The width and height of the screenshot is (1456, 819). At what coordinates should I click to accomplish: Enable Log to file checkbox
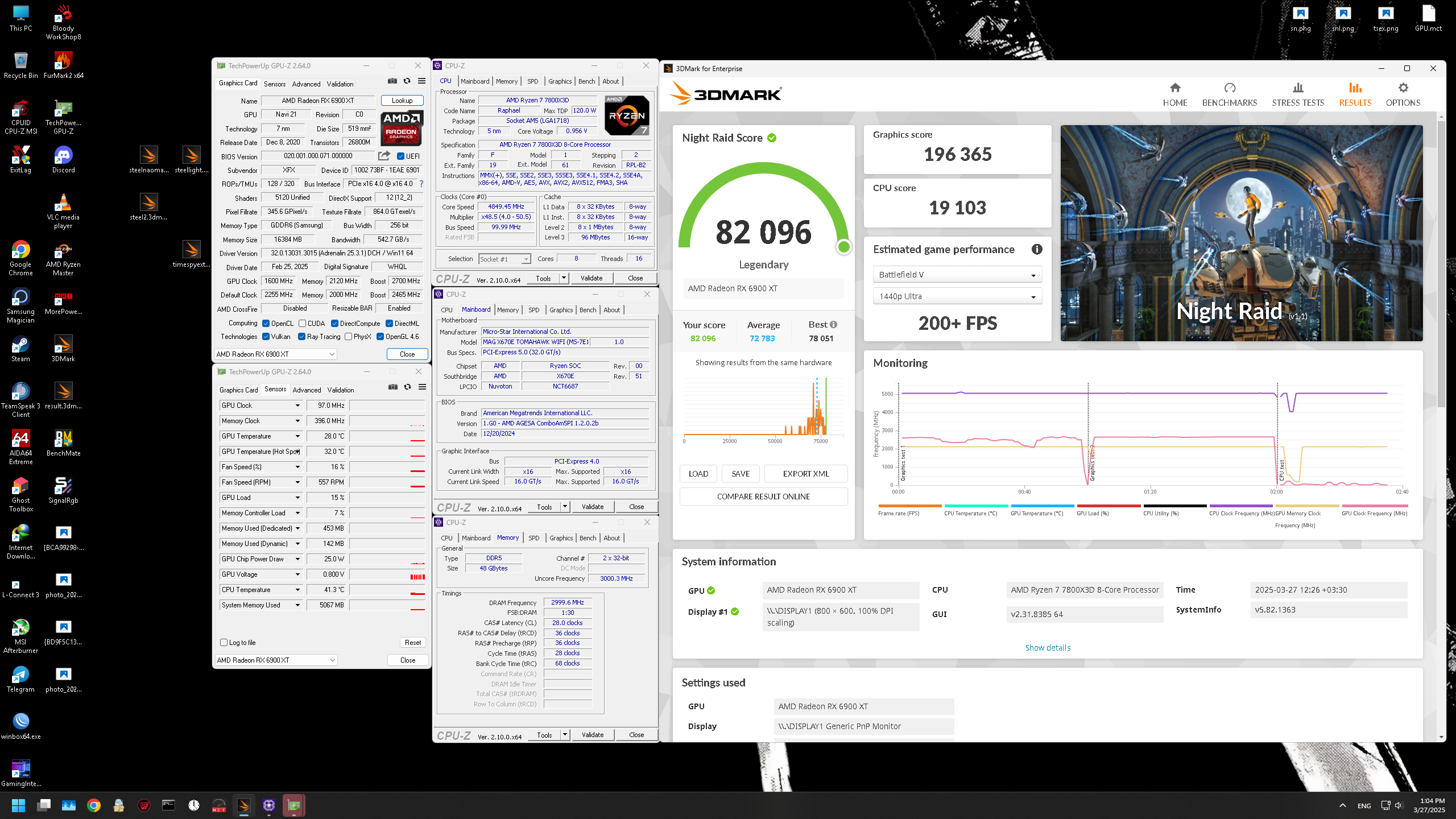coord(224,642)
